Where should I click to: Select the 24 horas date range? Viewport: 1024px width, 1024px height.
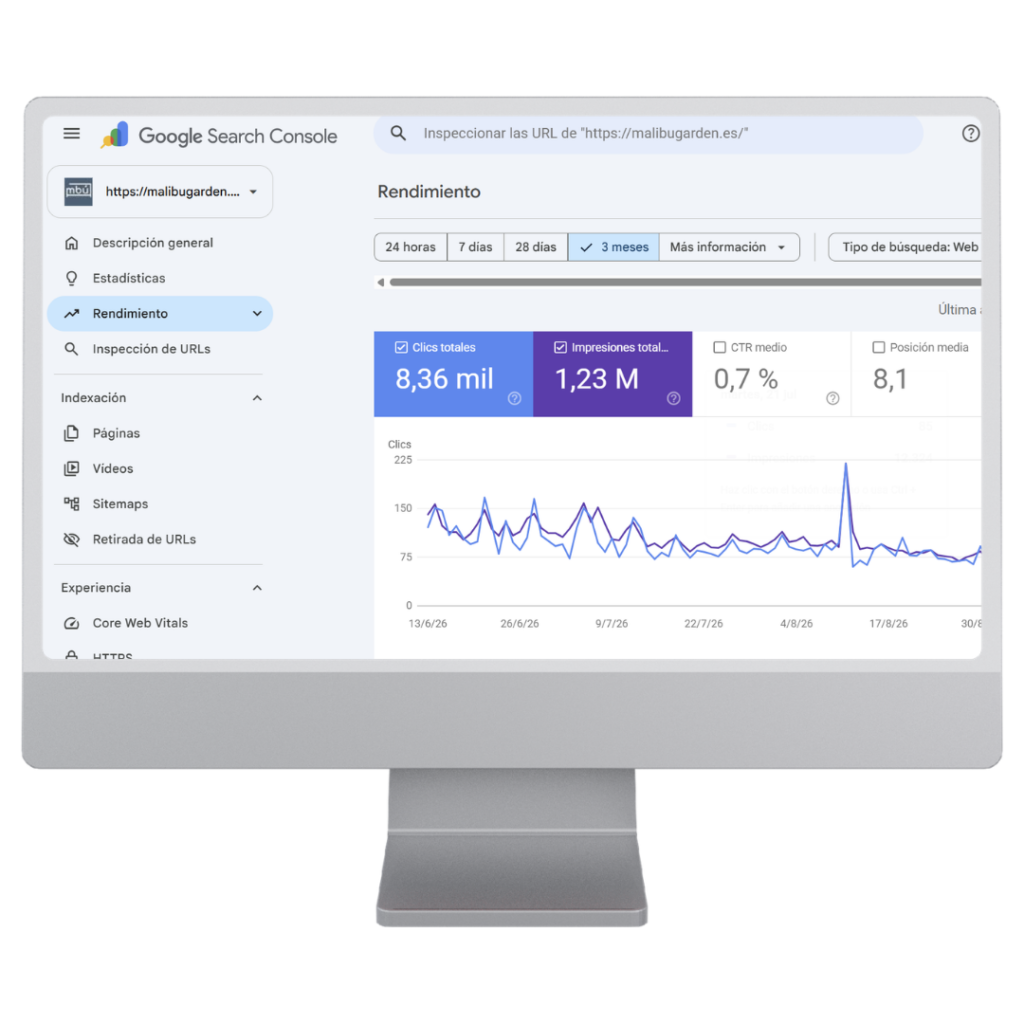pyautogui.click(x=410, y=247)
